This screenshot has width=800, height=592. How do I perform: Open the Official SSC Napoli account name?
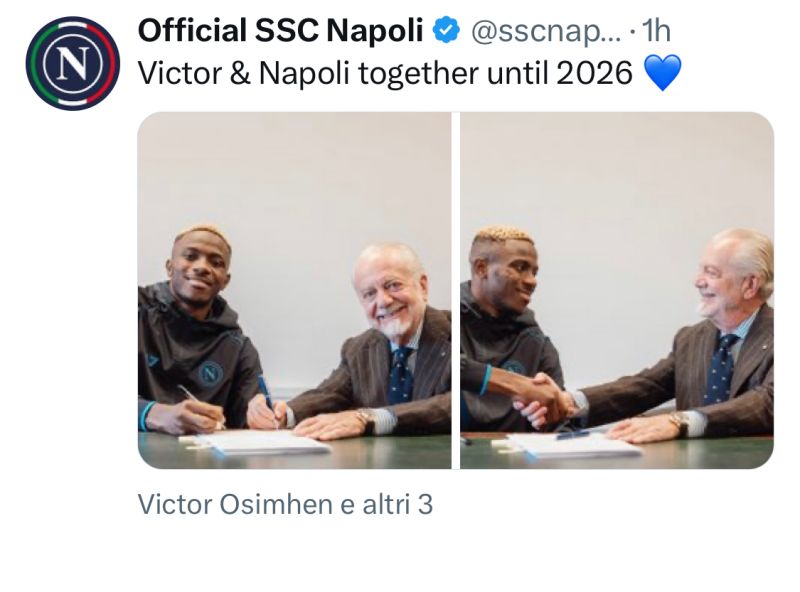(280, 30)
